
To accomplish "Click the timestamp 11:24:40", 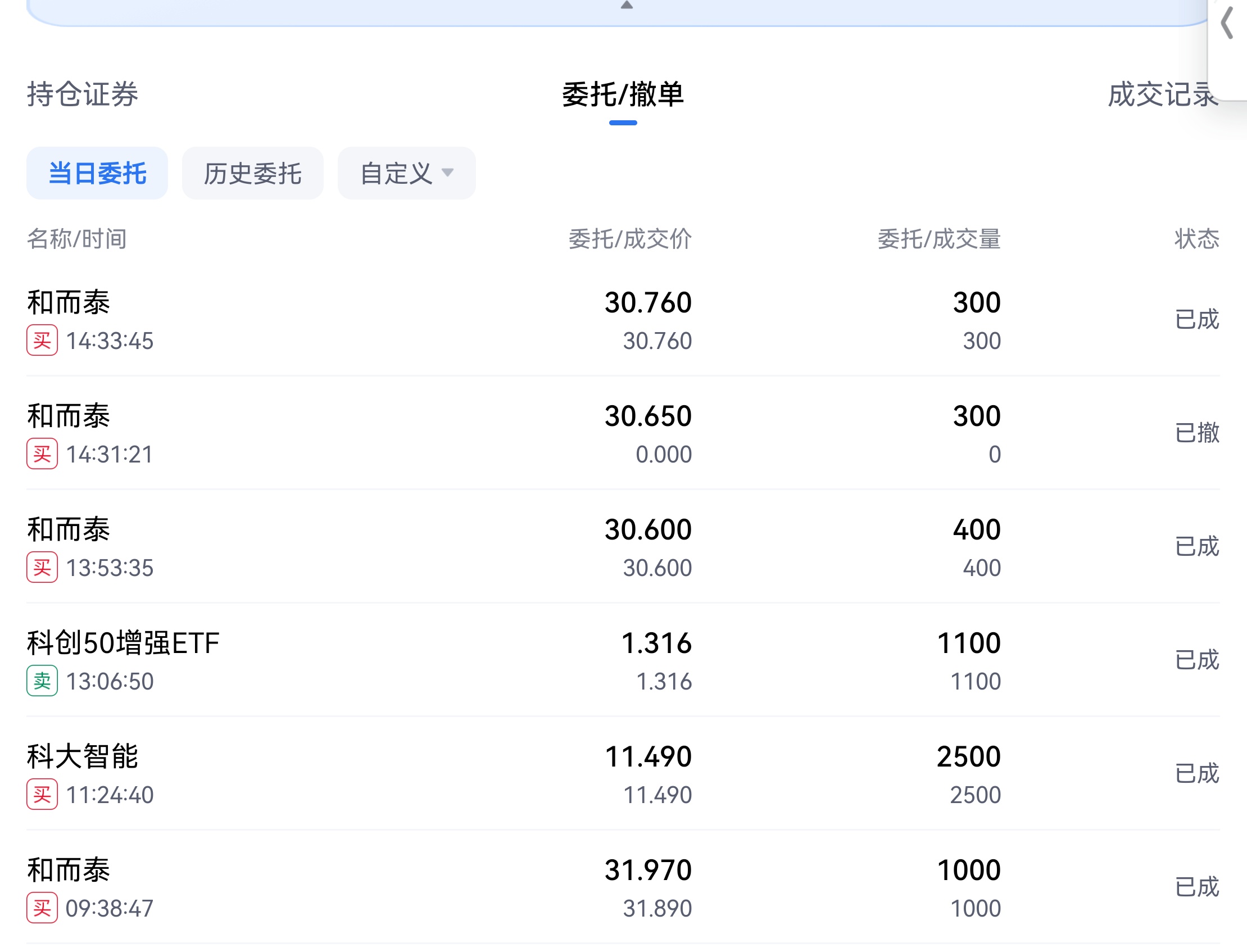I will pyautogui.click(x=110, y=795).
